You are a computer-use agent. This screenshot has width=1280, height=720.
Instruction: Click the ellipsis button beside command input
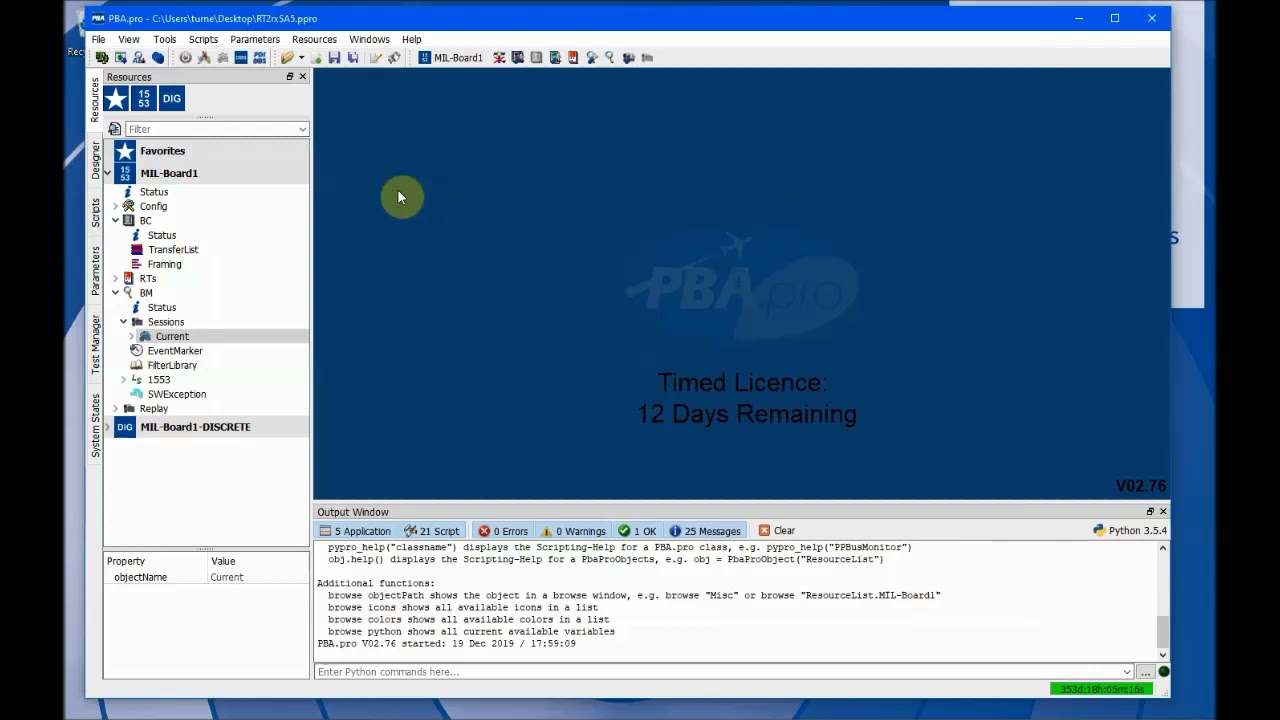pyautogui.click(x=1146, y=672)
